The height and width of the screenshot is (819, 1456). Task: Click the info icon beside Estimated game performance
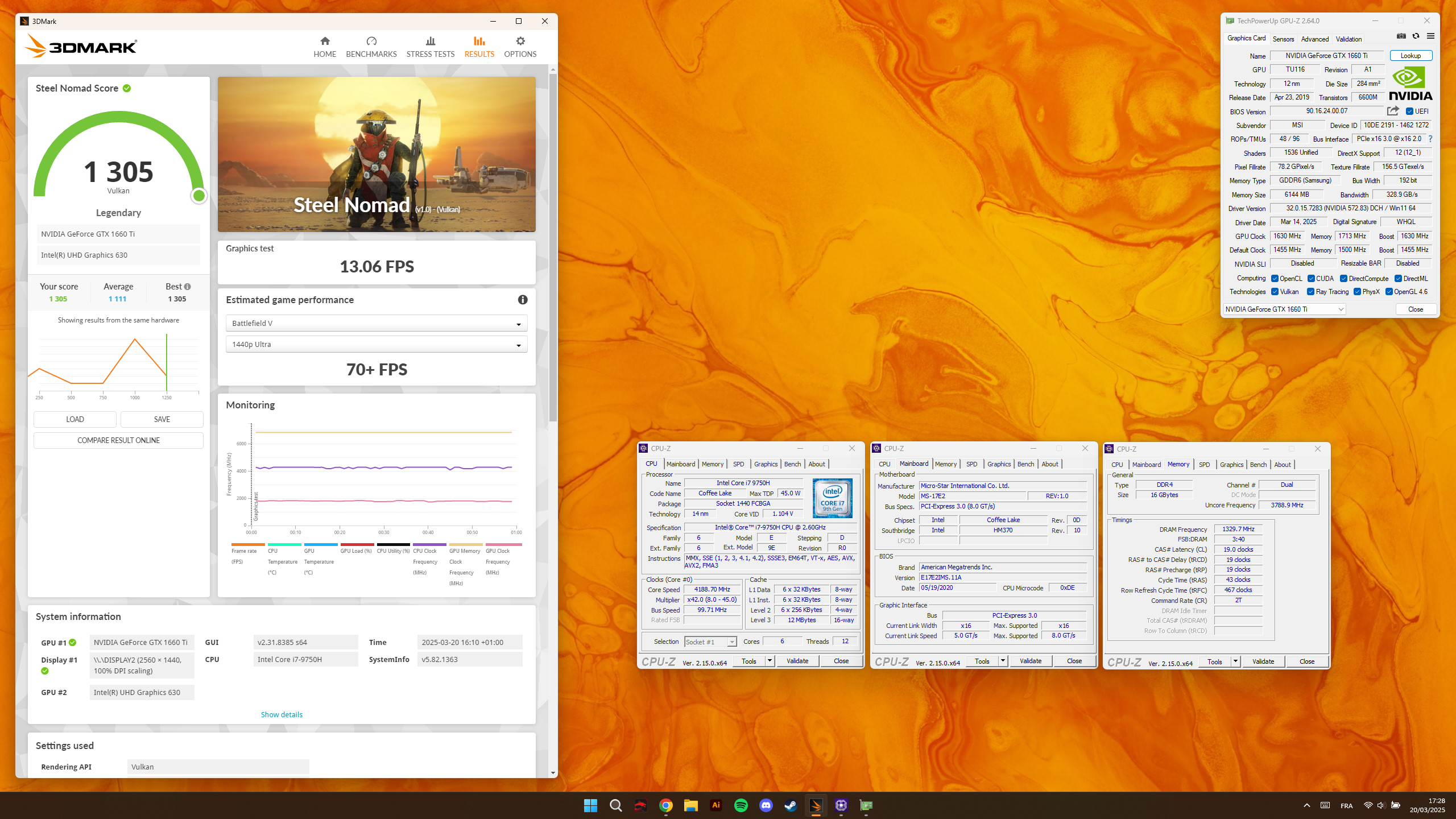(x=523, y=300)
